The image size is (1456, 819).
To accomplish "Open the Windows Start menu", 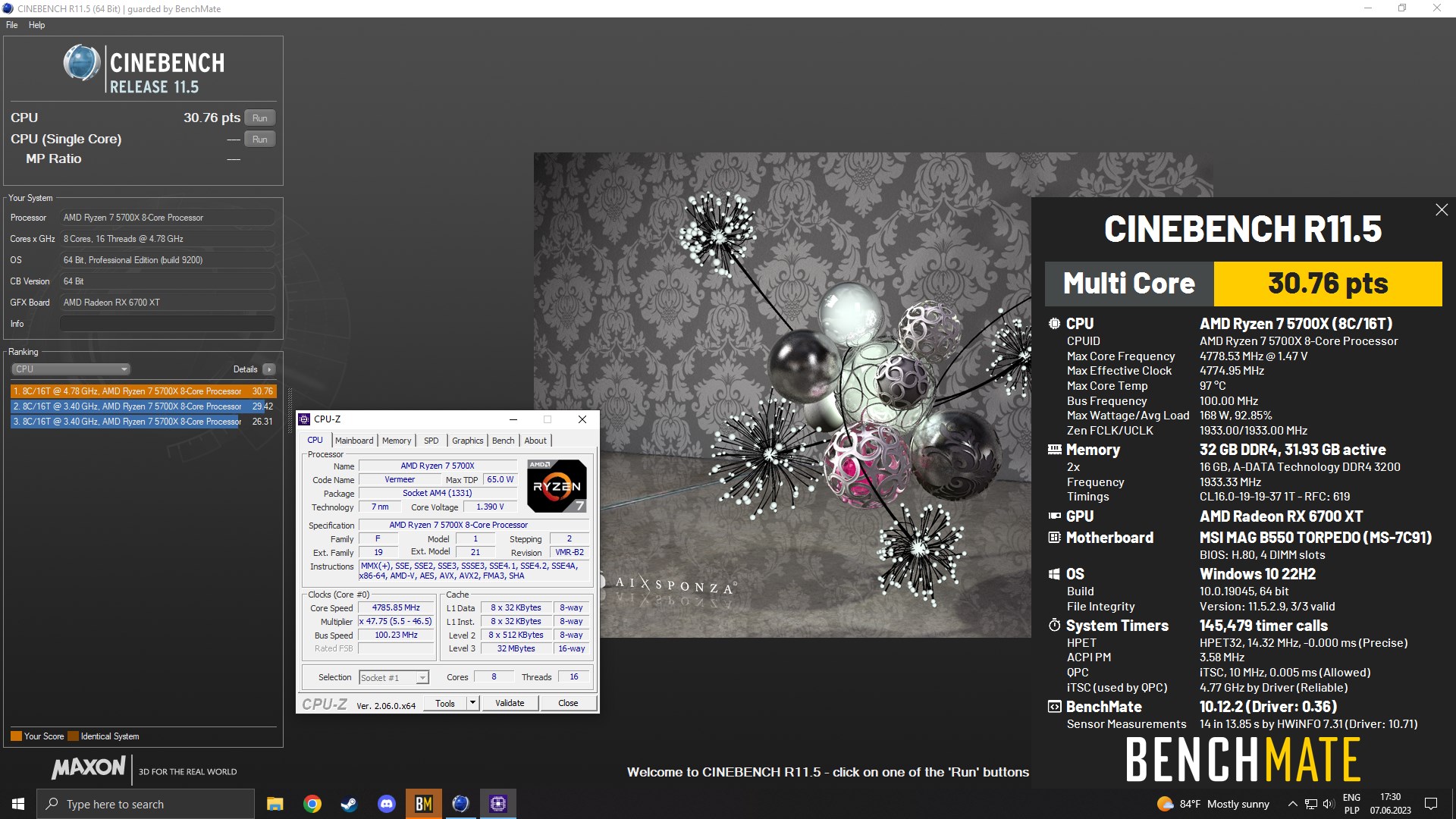I will tap(18, 804).
